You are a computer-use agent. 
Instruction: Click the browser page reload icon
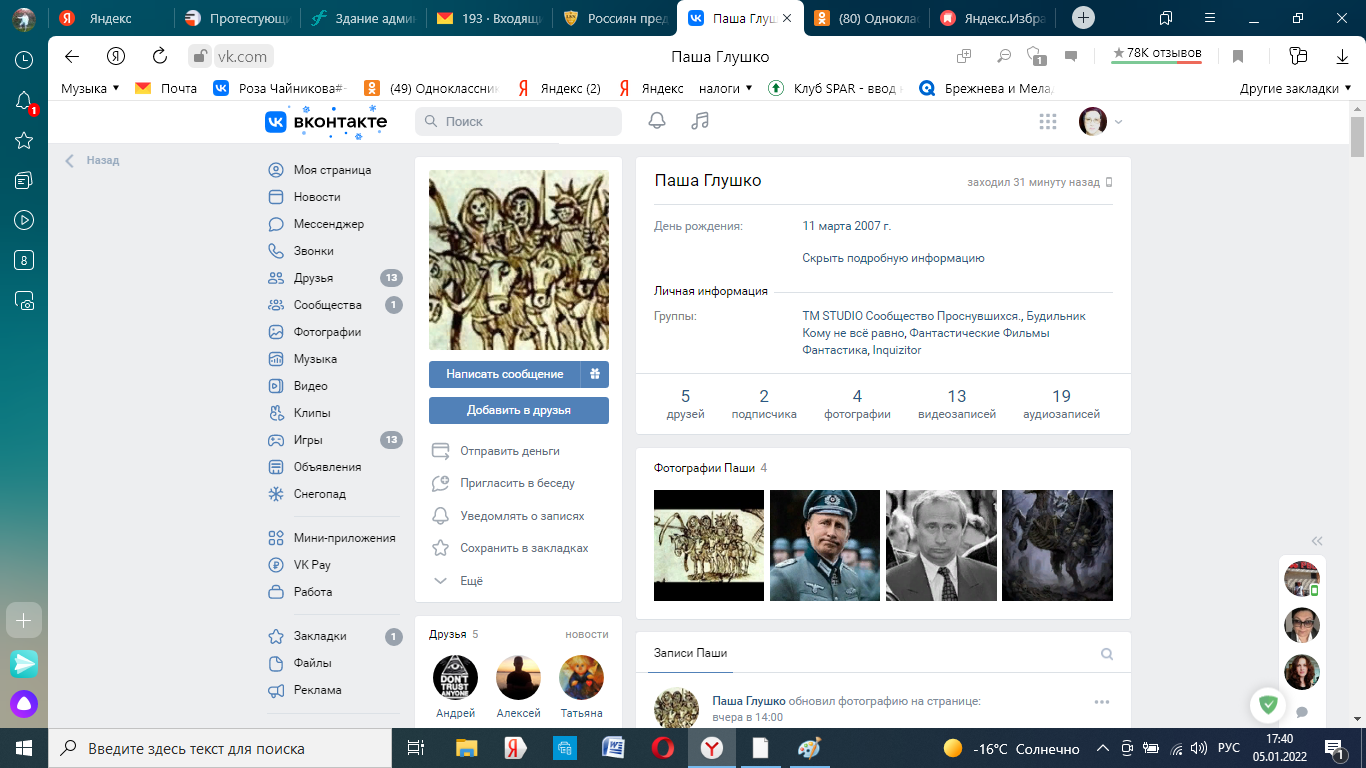(160, 57)
